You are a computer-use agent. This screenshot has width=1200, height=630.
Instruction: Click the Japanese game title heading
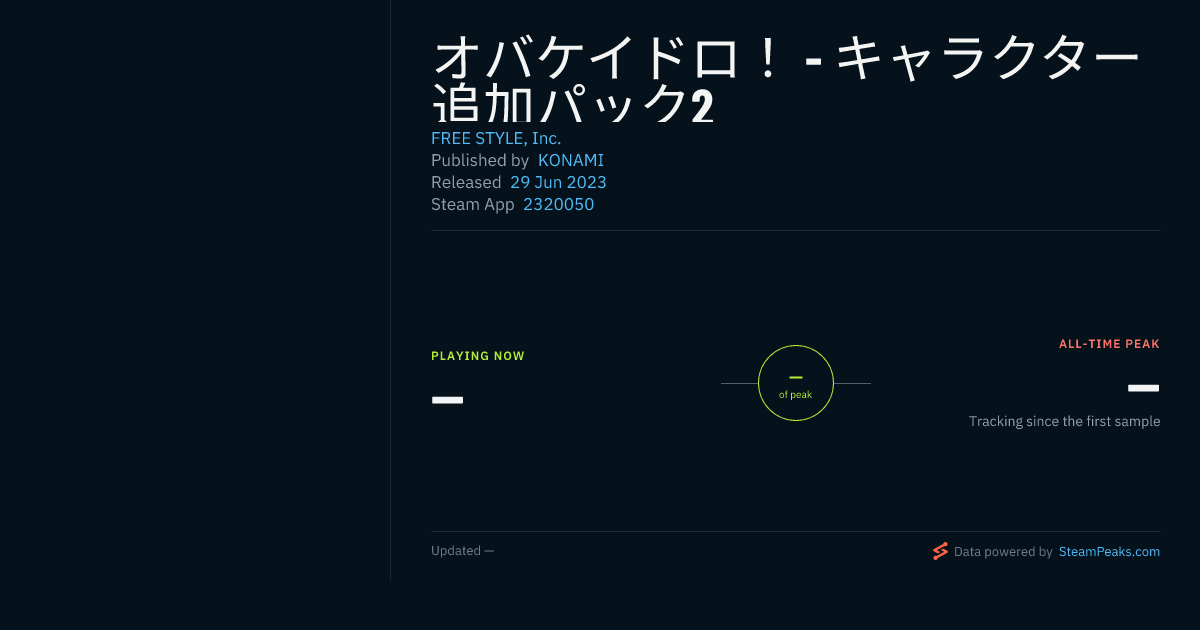[x=785, y=81]
